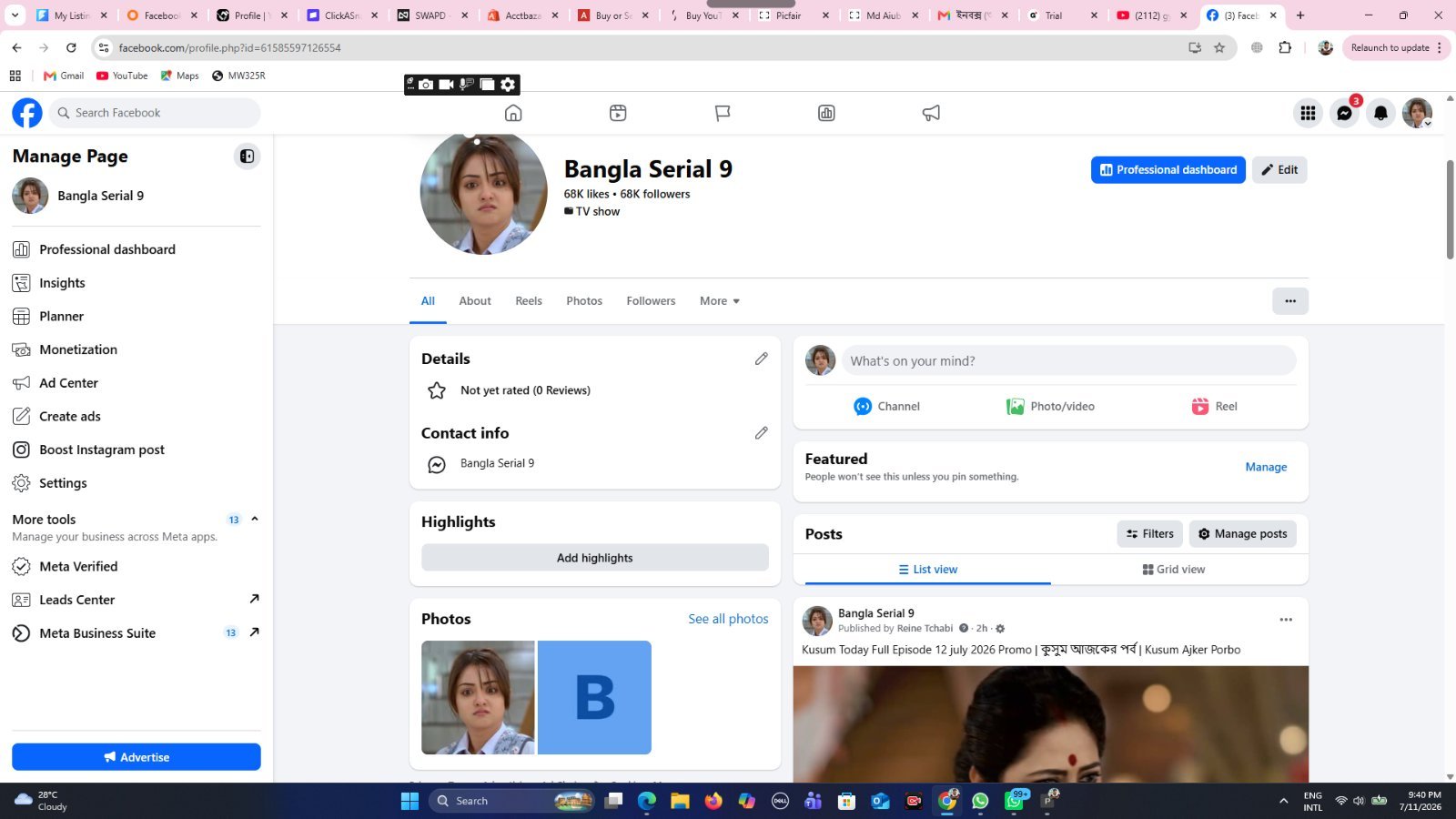Click the browser address bar URL

click(x=229, y=47)
